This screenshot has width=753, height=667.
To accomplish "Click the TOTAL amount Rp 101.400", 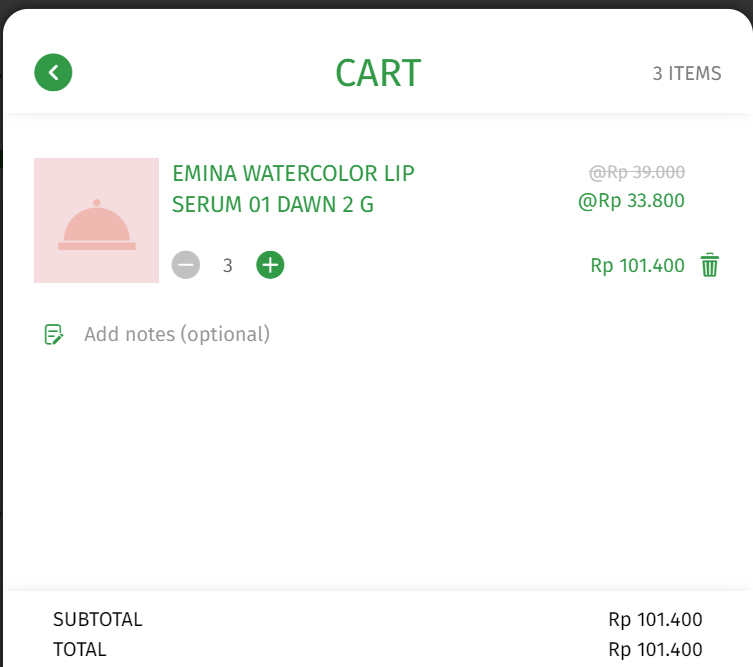I will pos(655,649).
